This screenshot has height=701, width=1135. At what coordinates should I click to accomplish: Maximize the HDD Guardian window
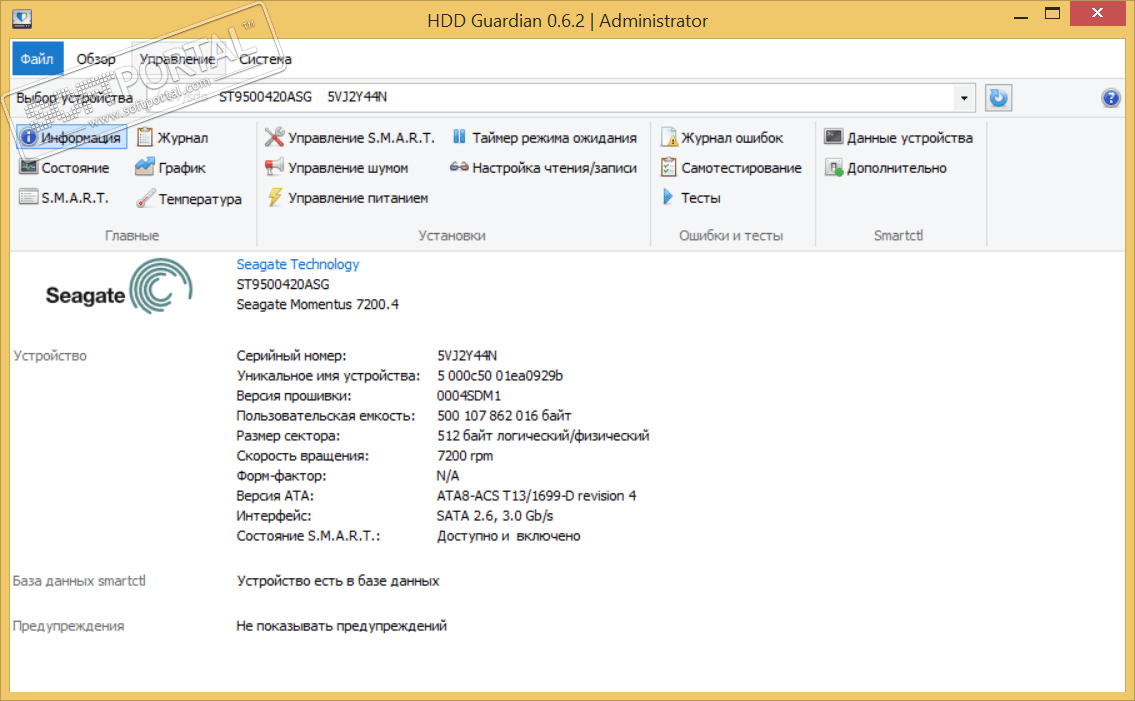(1052, 14)
